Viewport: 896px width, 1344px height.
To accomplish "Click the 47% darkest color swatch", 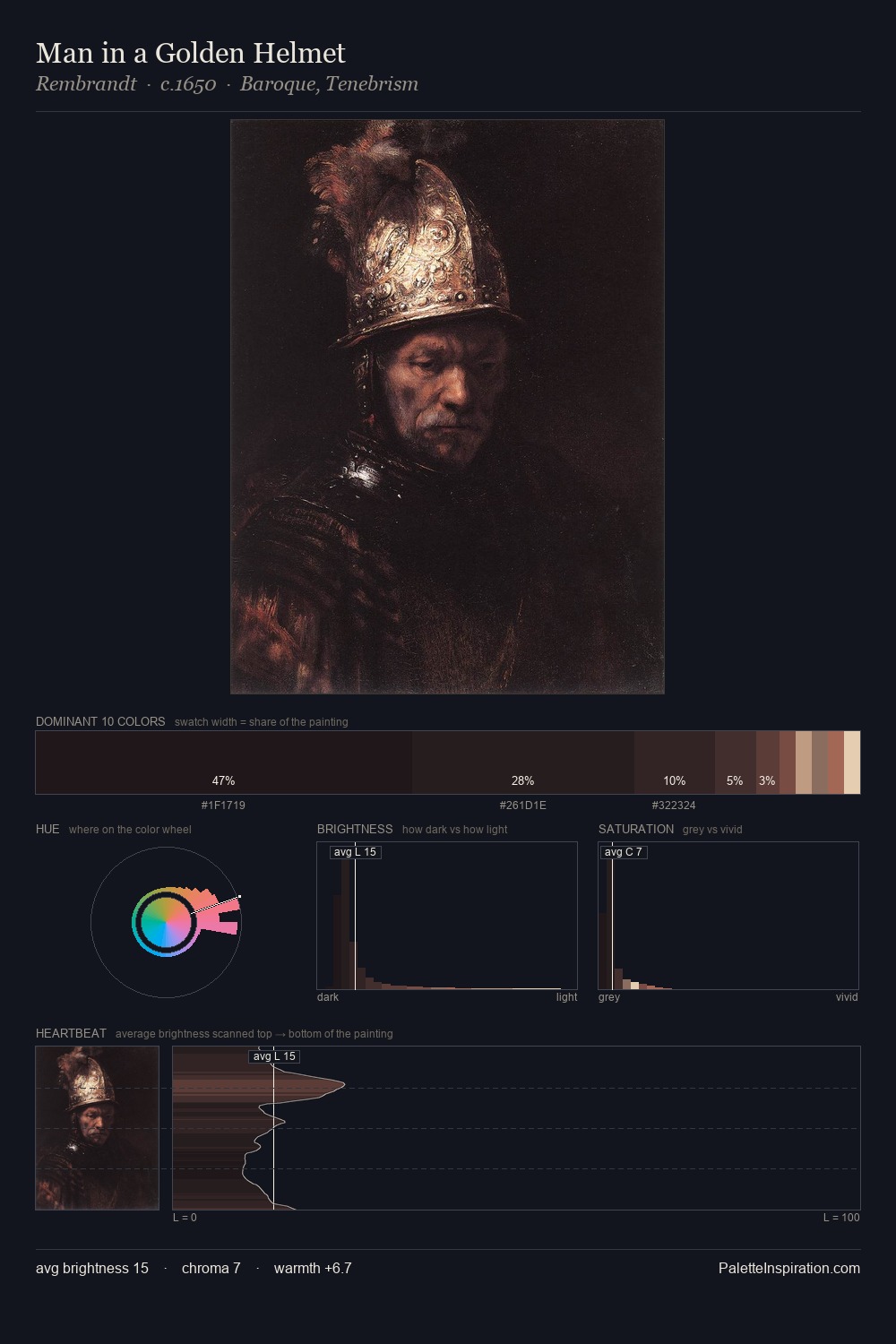I will click(224, 762).
